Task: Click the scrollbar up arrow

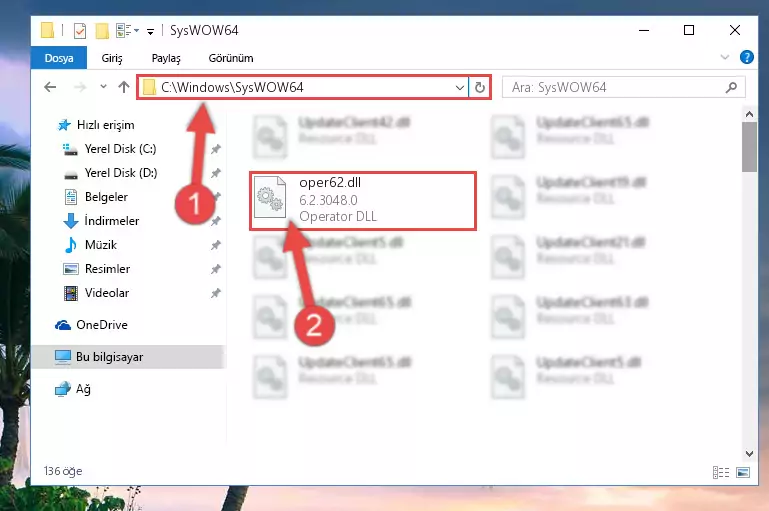Action: coord(749,114)
